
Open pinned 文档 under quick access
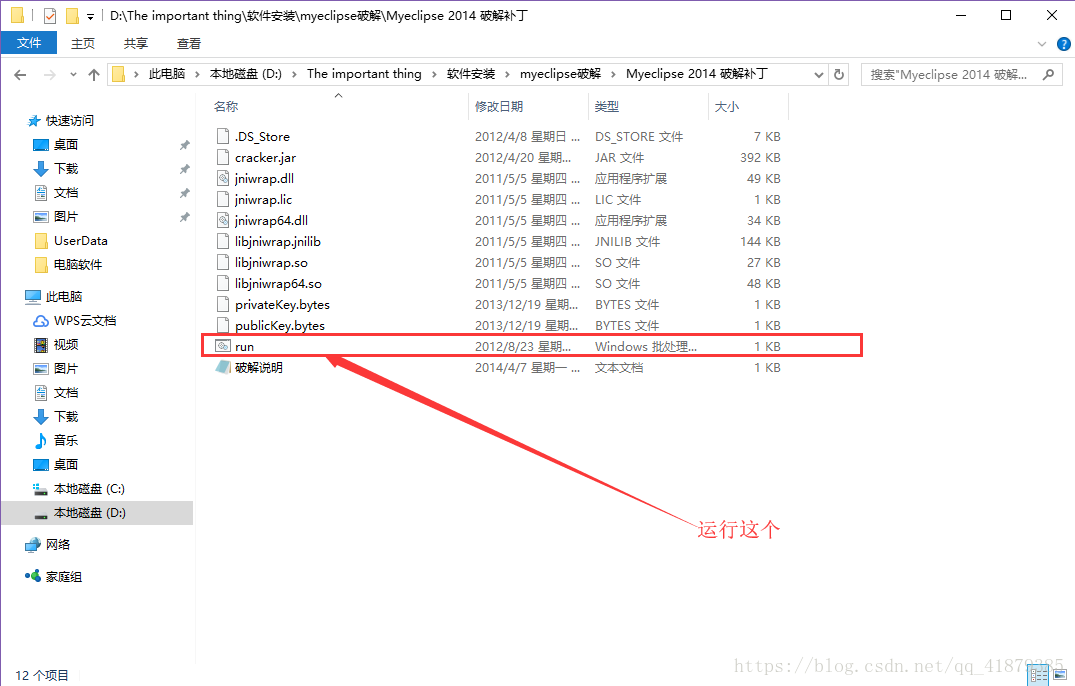65,193
